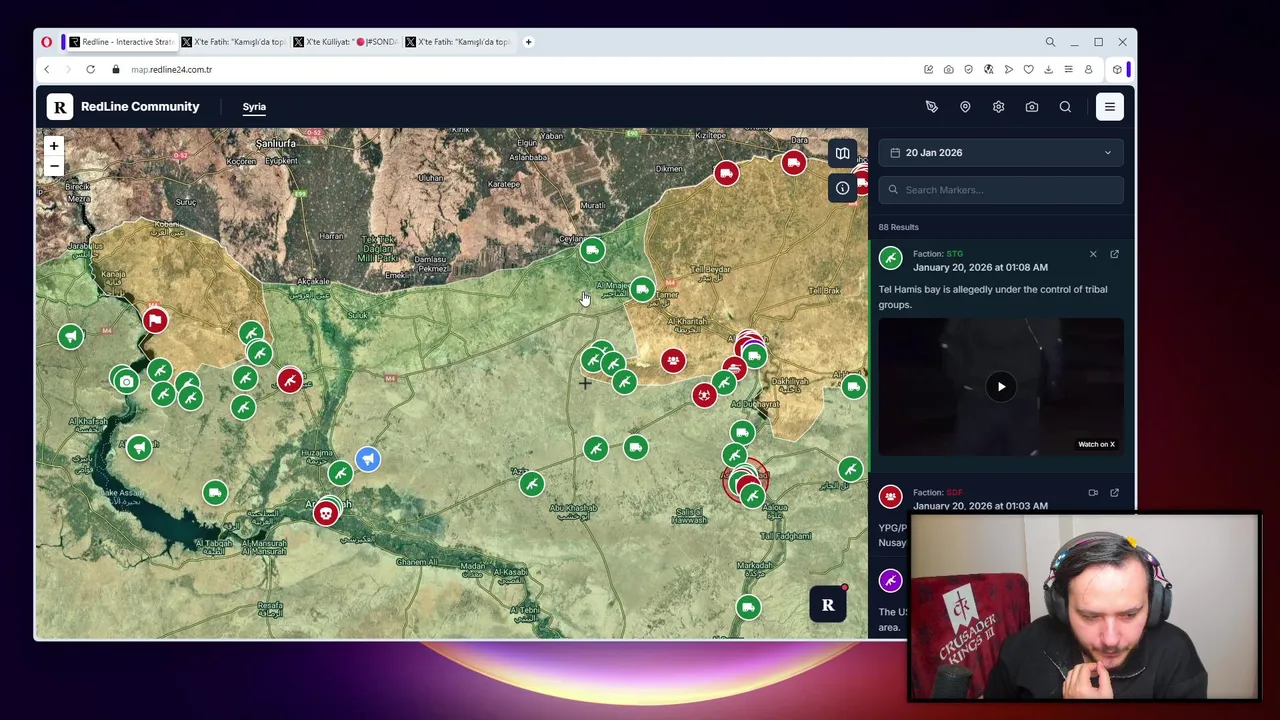Go back in browser history
The height and width of the screenshot is (720, 1280).
(x=46, y=70)
